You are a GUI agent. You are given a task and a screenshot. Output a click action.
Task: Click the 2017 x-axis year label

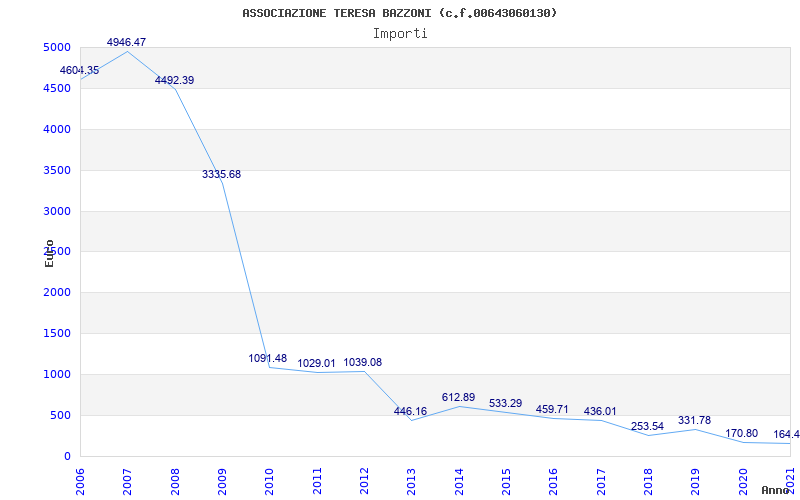tap(601, 481)
